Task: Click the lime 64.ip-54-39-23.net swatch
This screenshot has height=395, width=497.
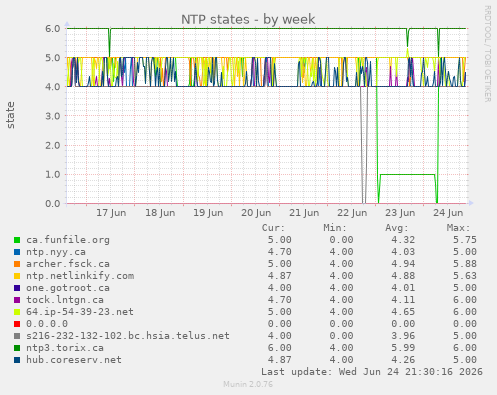Action: pos(17,312)
